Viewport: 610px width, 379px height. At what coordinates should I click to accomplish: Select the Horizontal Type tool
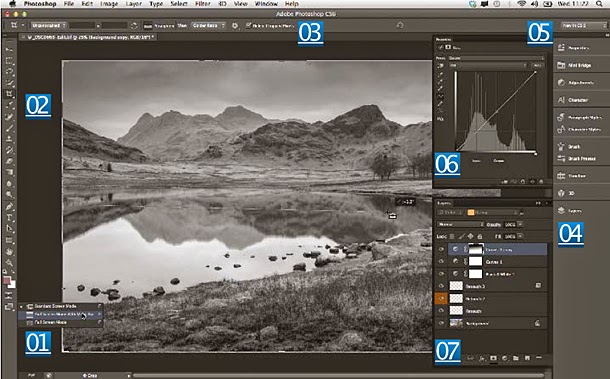[9, 218]
